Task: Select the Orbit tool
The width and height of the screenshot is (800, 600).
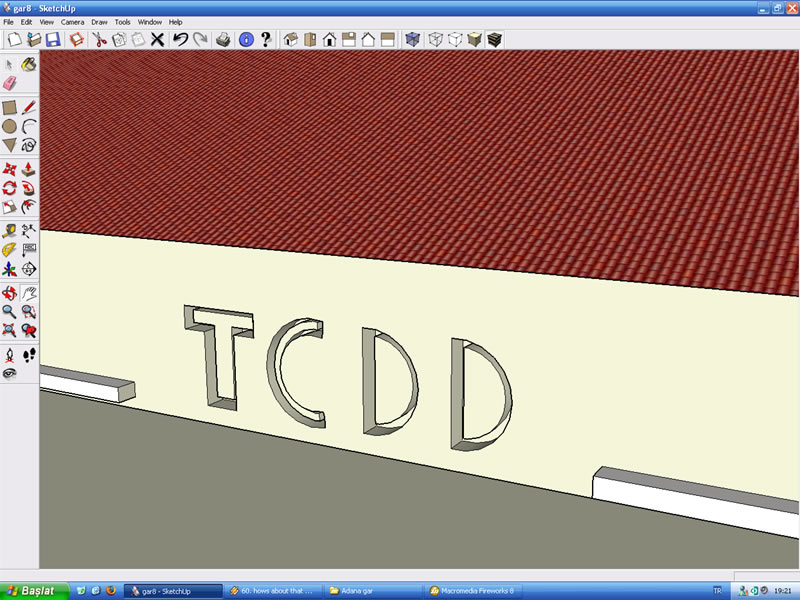Action: 9,293
